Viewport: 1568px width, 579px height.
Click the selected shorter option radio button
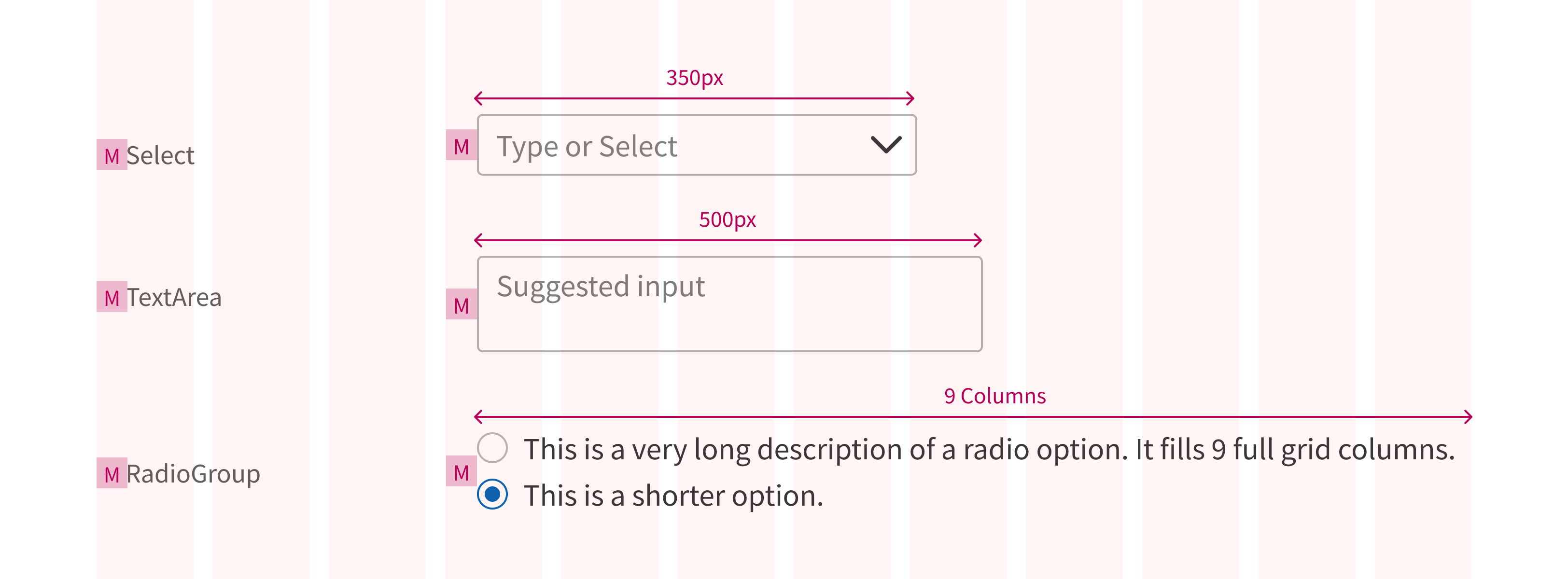(492, 495)
